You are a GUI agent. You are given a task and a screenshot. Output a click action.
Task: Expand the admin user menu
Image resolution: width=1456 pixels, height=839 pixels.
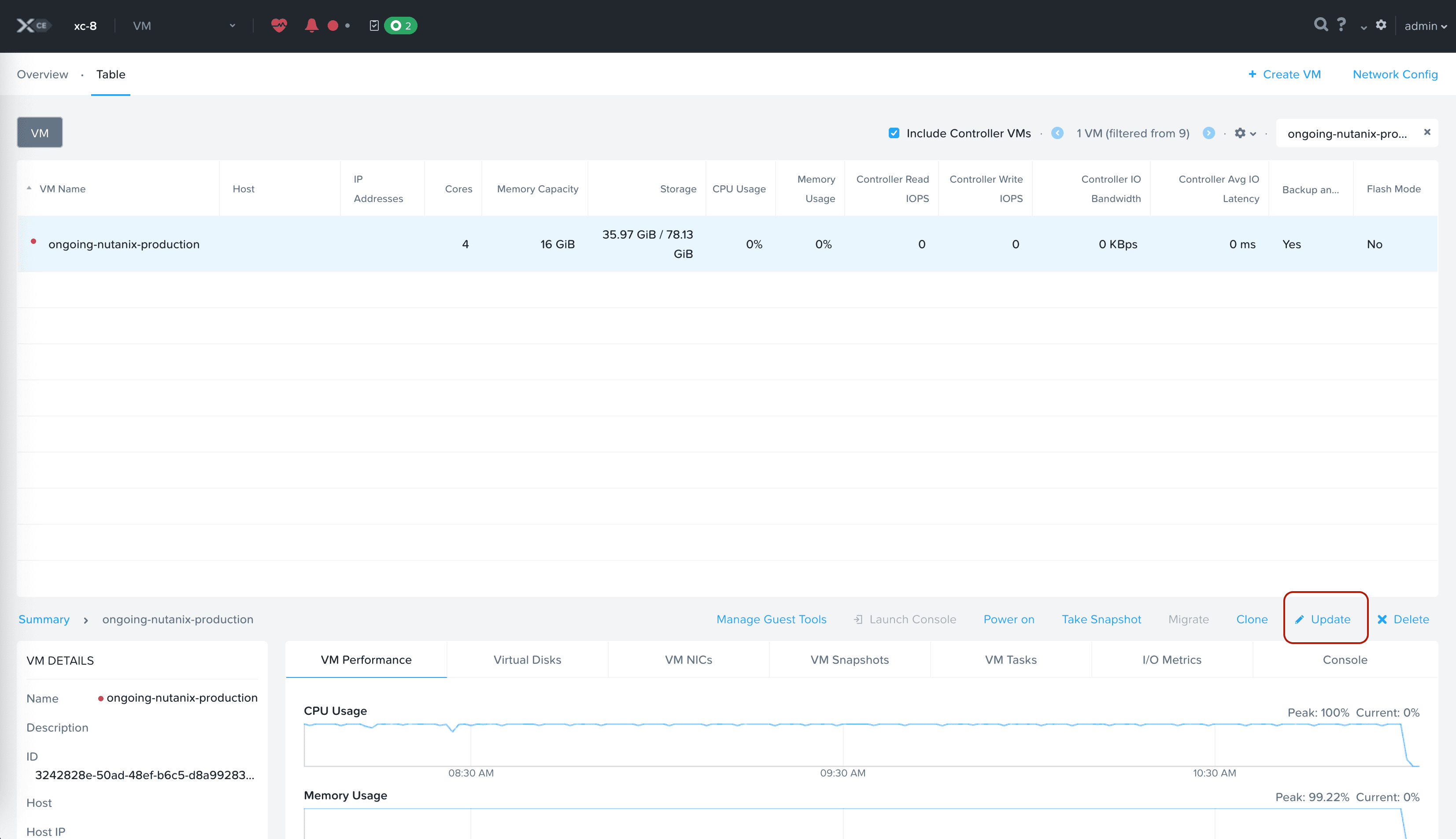click(1424, 26)
